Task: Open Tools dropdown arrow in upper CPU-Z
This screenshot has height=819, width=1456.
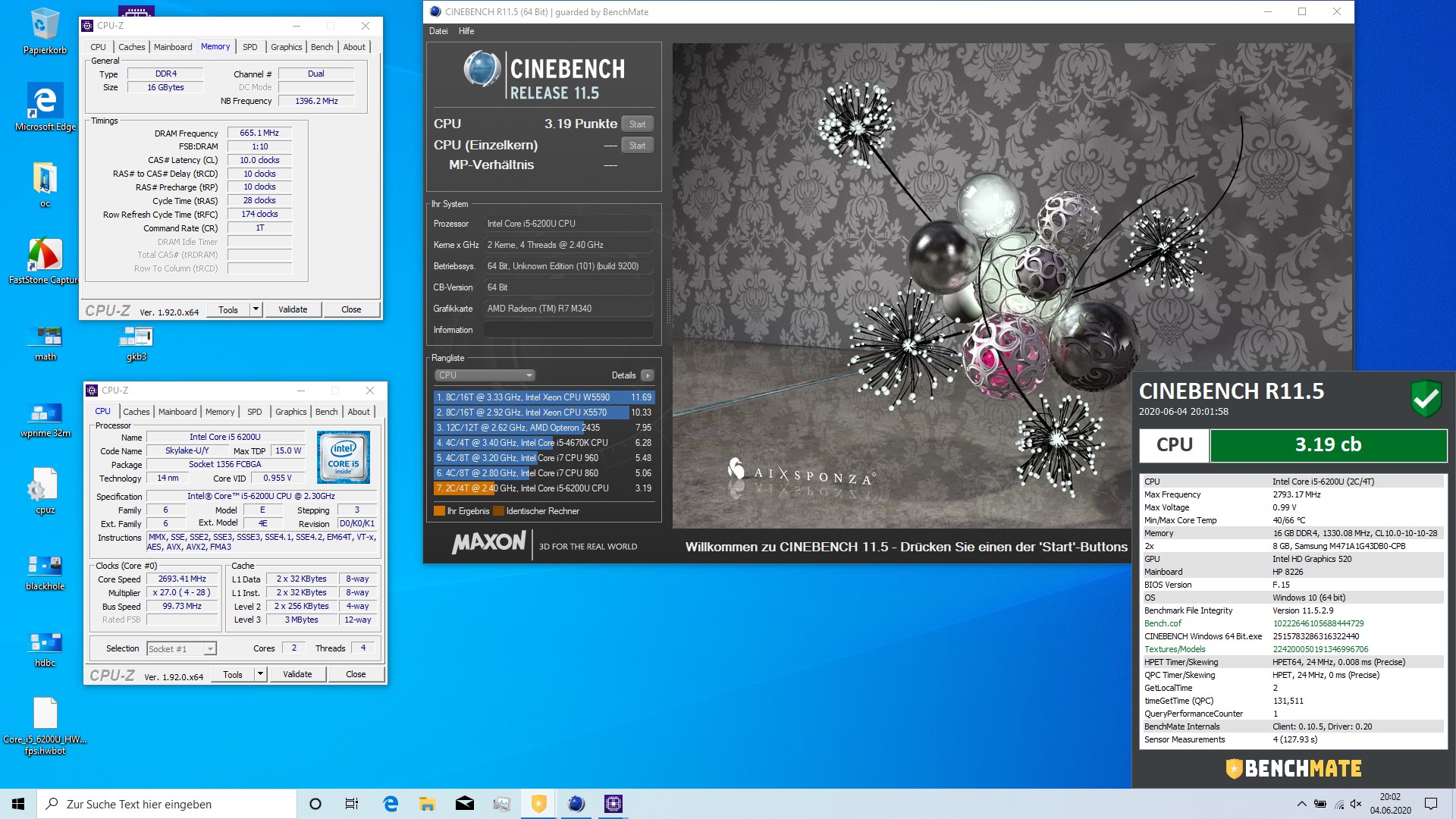Action: (256, 309)
